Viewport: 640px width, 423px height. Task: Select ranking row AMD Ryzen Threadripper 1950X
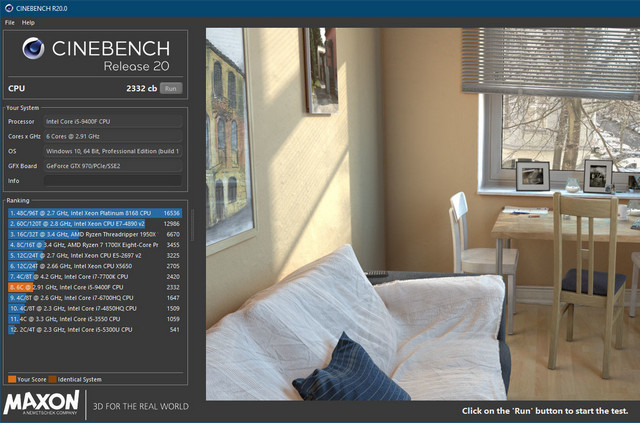pos(95,234)
